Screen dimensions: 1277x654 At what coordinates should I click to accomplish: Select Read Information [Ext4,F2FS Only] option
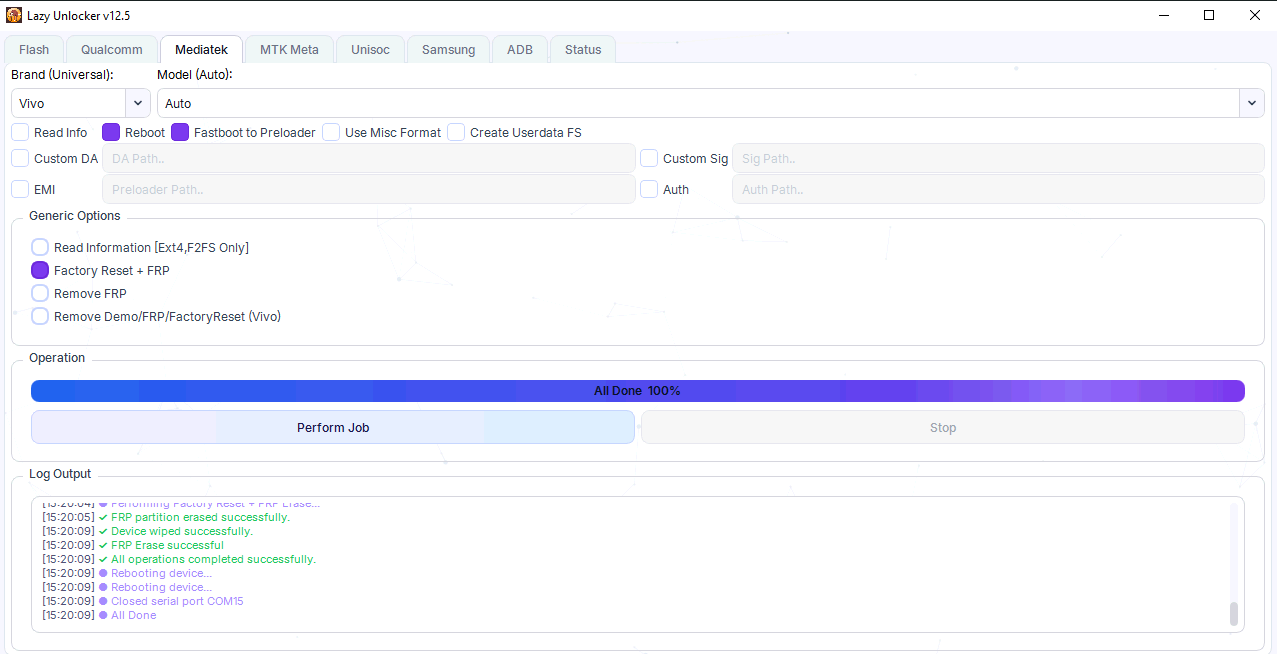(40, 247)
